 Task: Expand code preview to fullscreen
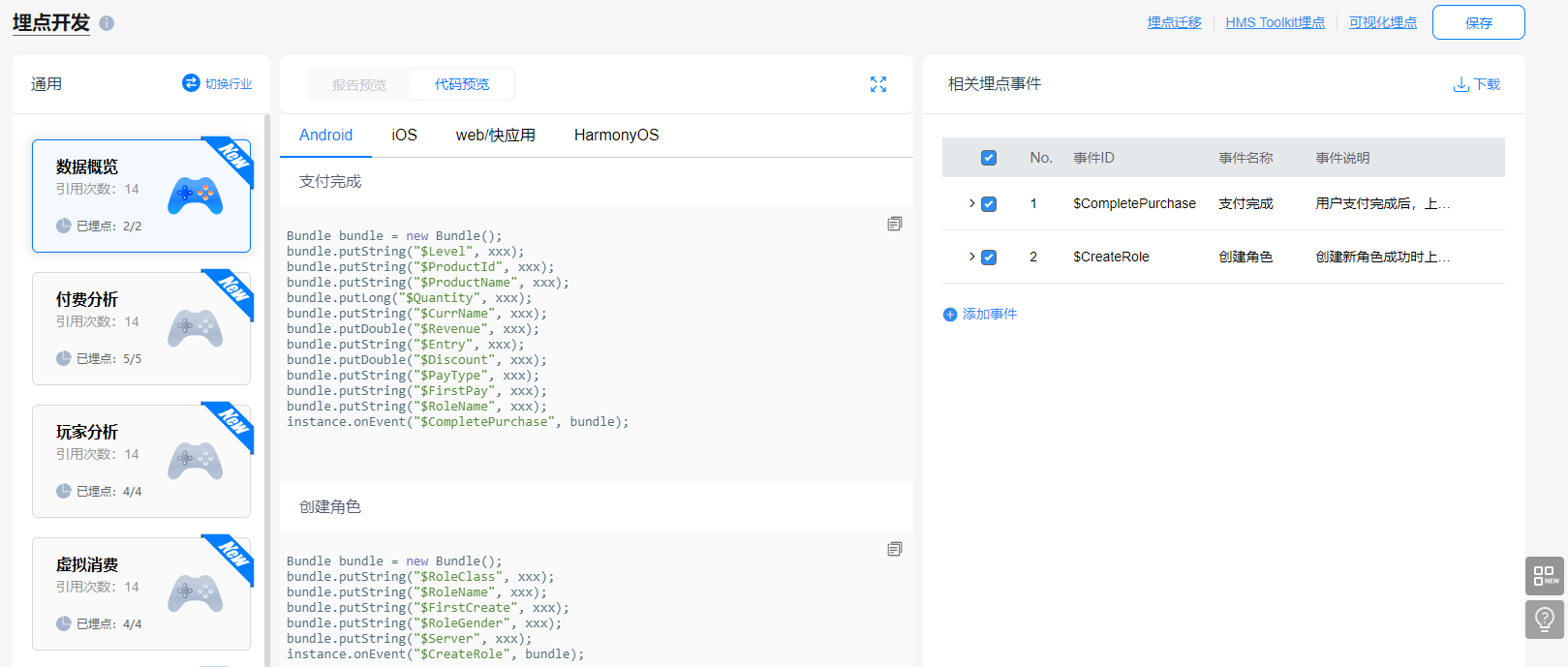[878, 84]
